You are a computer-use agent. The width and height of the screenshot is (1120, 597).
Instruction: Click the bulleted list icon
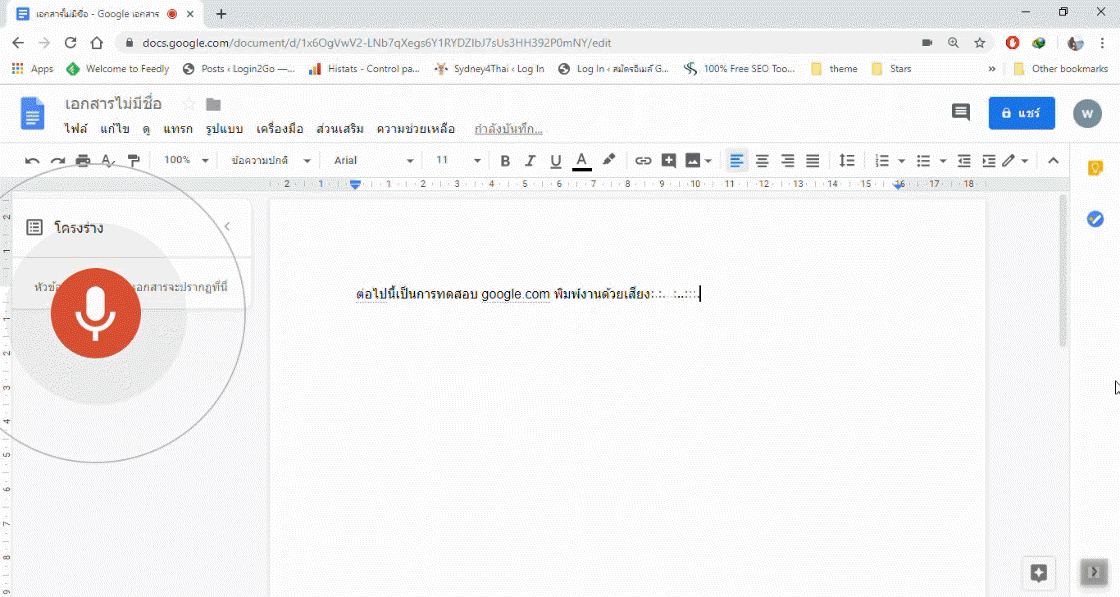923,161
